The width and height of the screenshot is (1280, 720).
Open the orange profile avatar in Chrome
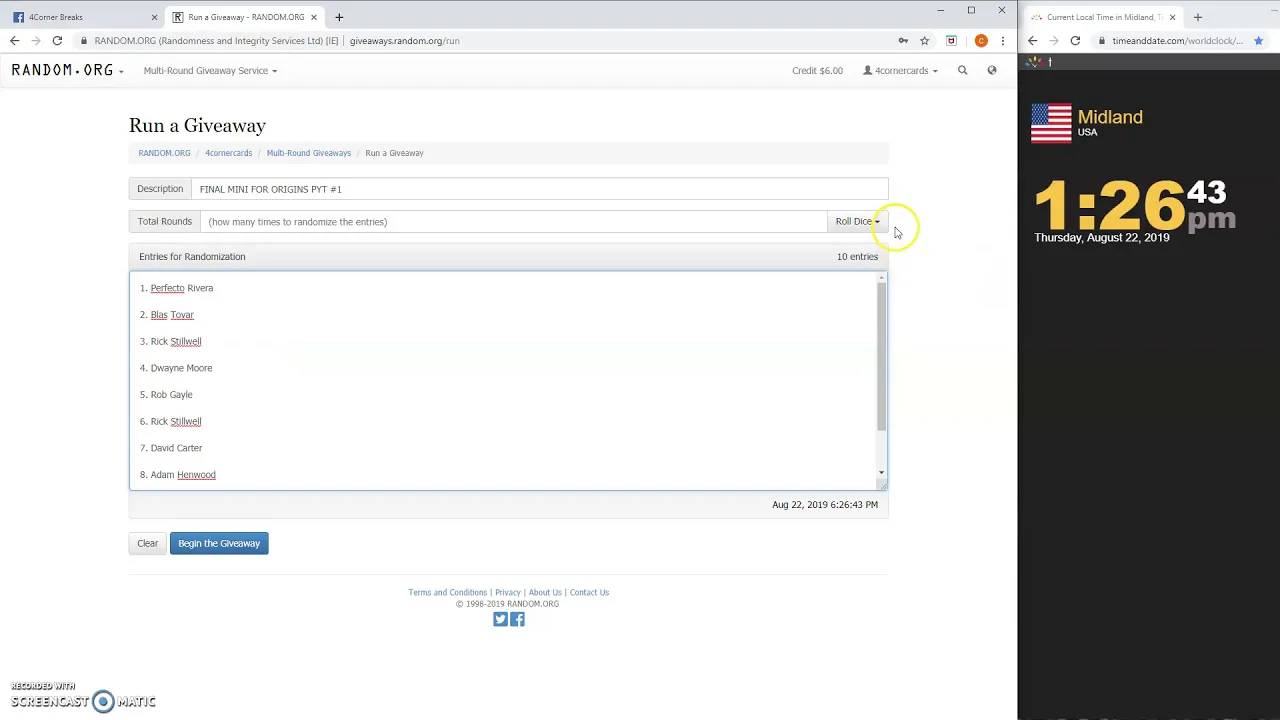tap(981, 41)
